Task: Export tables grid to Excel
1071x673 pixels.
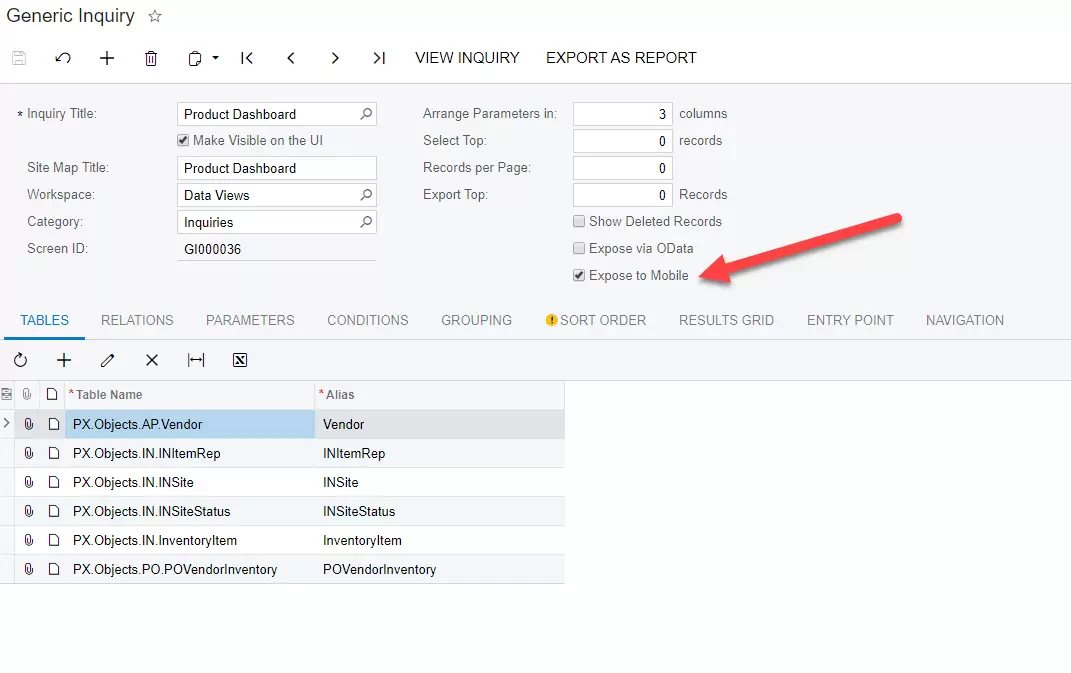Action: click(240, 360)
